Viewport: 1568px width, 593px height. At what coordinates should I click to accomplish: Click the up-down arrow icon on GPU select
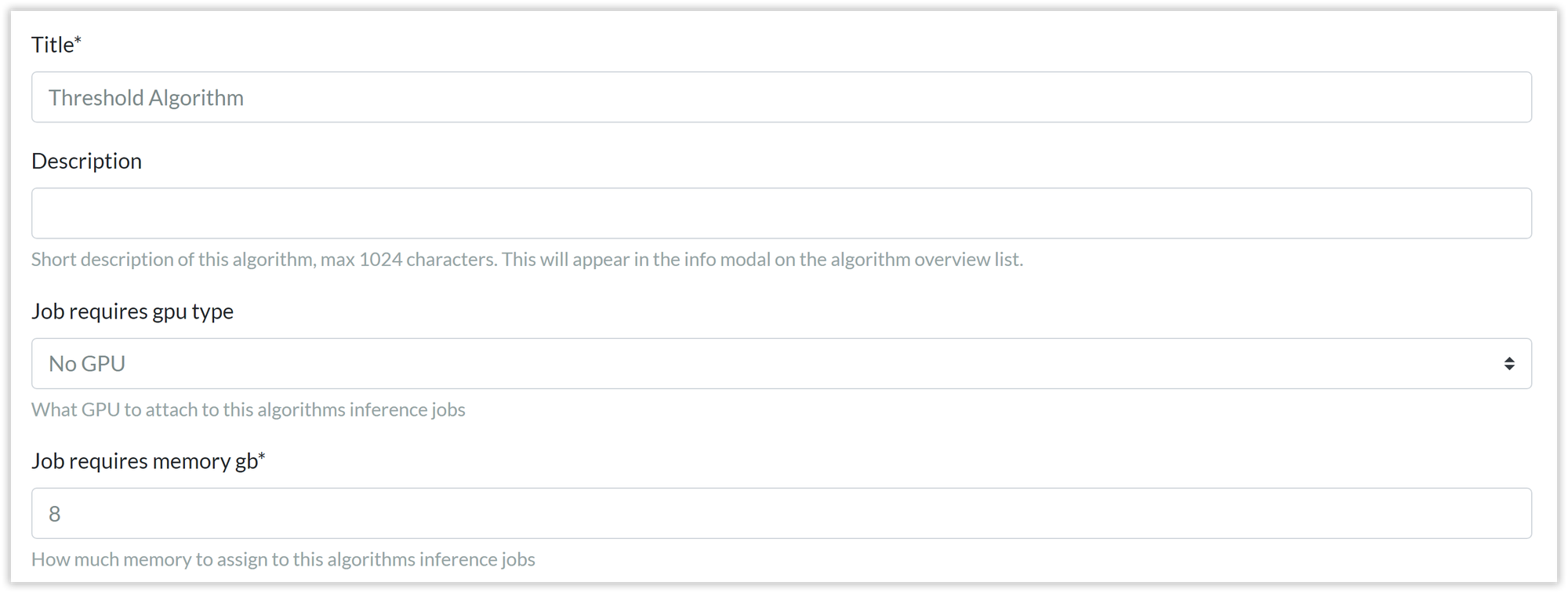[x=1508, y=364]
